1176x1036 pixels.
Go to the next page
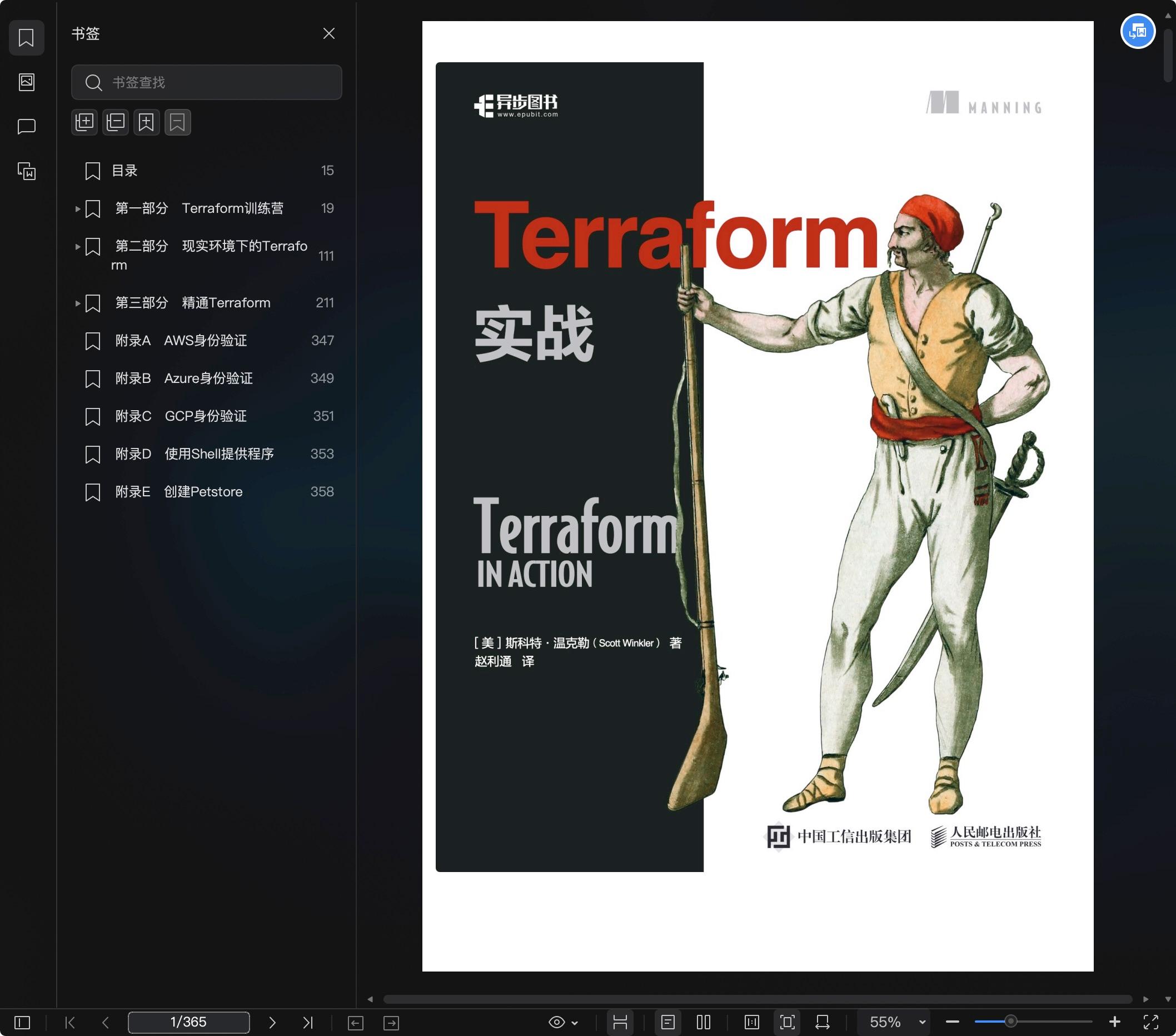tap(272, 1022)
